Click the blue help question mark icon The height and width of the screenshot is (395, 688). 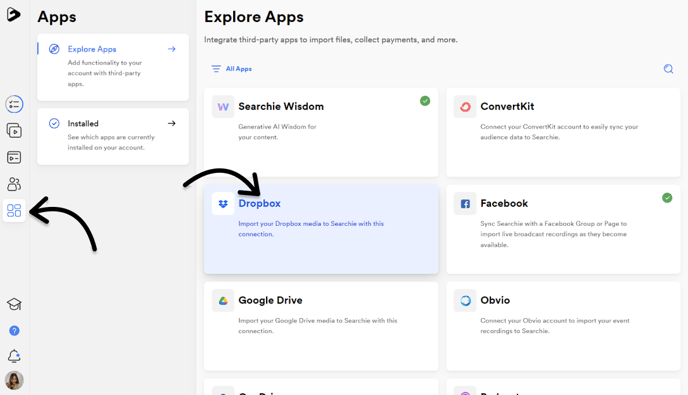coord(14,330)
